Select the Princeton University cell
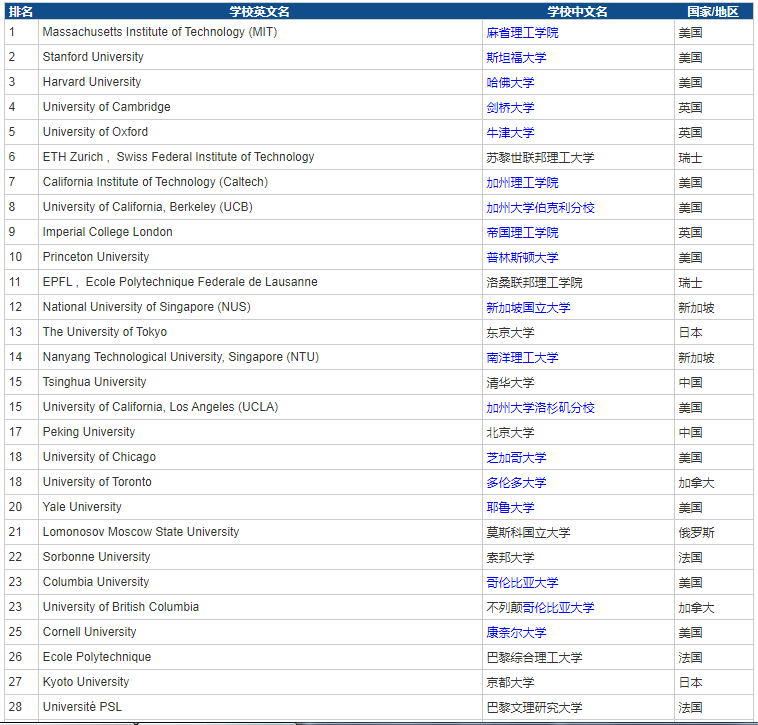Viewport: 758px width, 725px height. point(260,257)
